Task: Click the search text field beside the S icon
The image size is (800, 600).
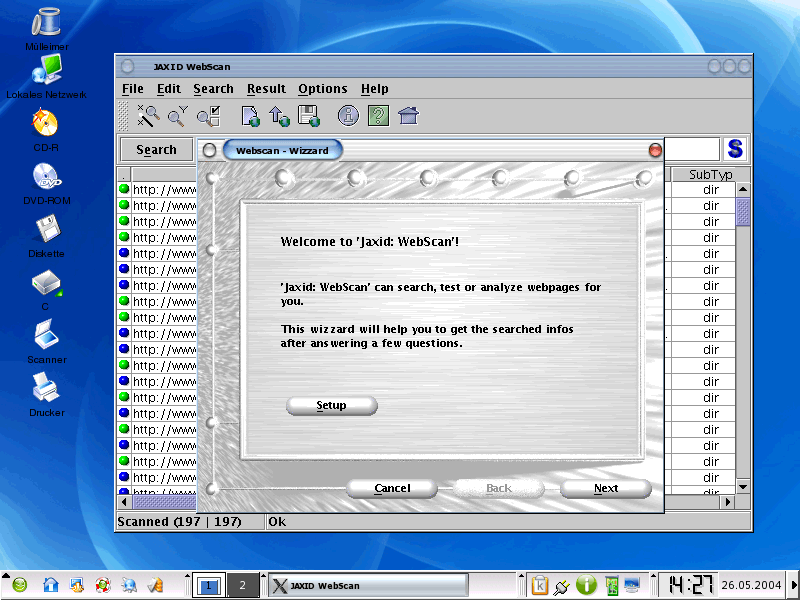Action: pyautogui.click(x=692, y=149)
